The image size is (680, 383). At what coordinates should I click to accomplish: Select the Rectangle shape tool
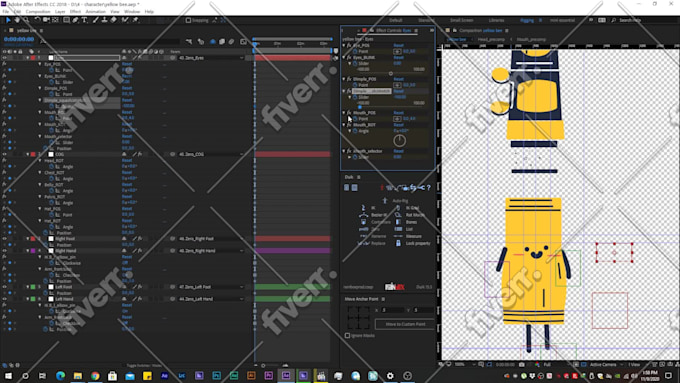click(x=66, y=20)
